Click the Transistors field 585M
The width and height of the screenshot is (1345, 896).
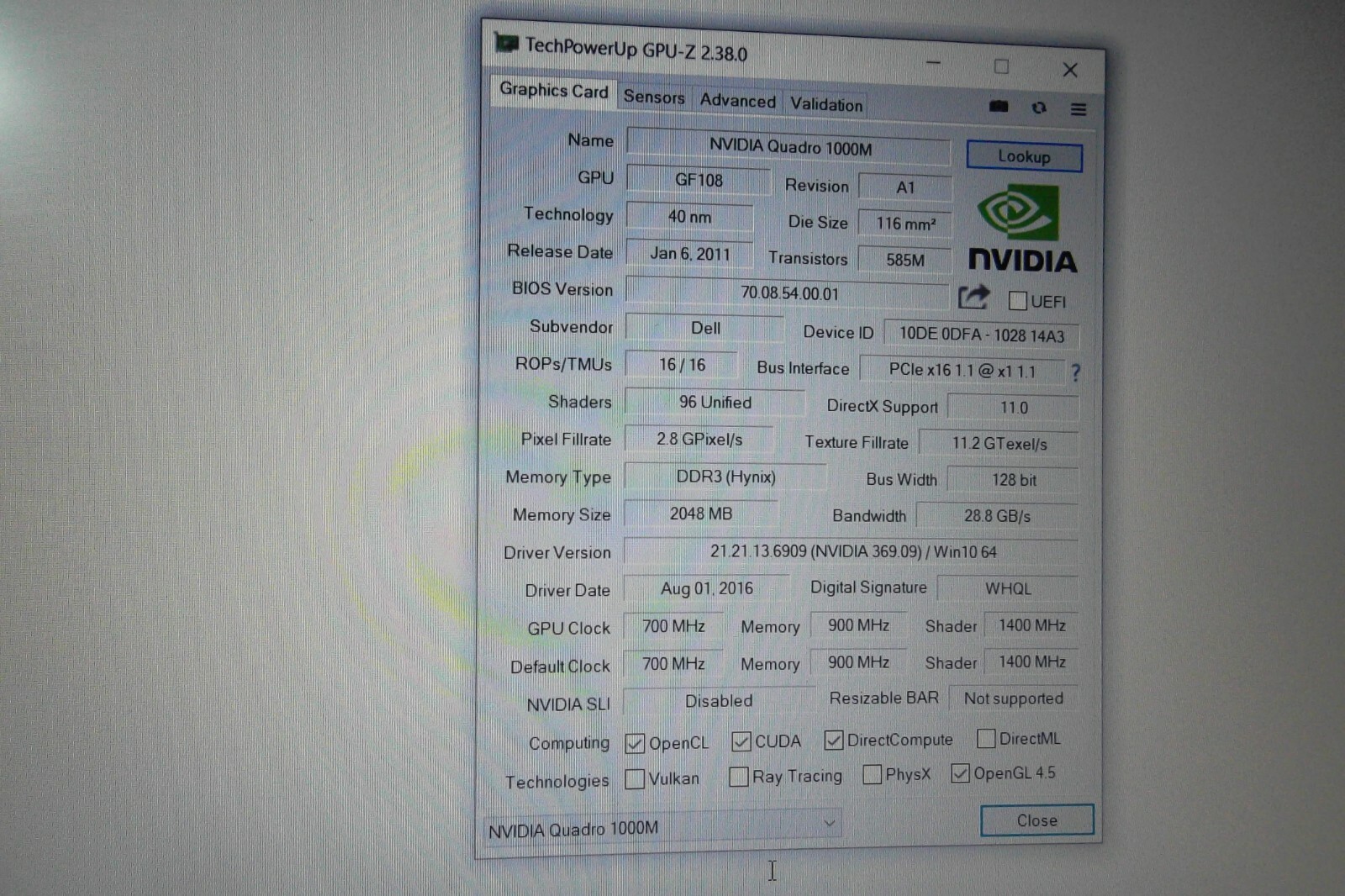coord(905,260)
